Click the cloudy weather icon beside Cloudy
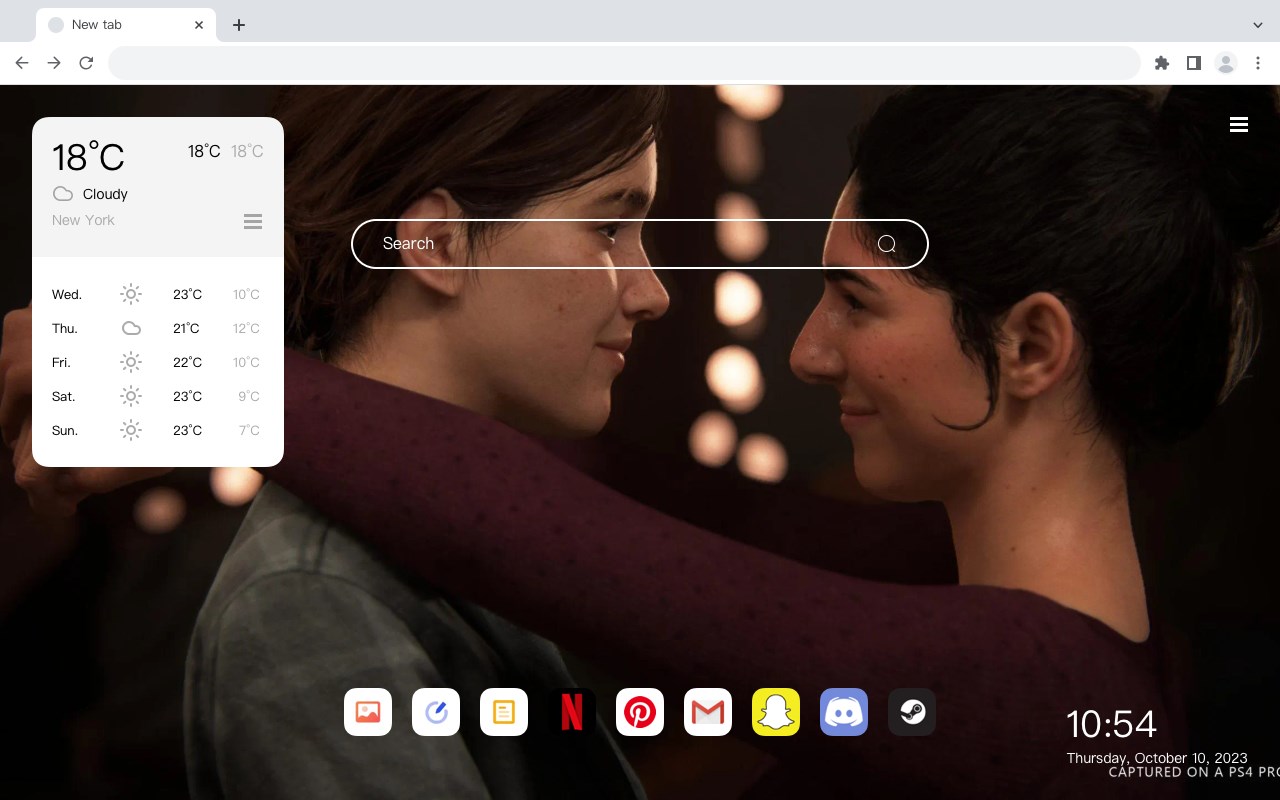The height and width of the screenshot is (800, 1280). point(63,194)
